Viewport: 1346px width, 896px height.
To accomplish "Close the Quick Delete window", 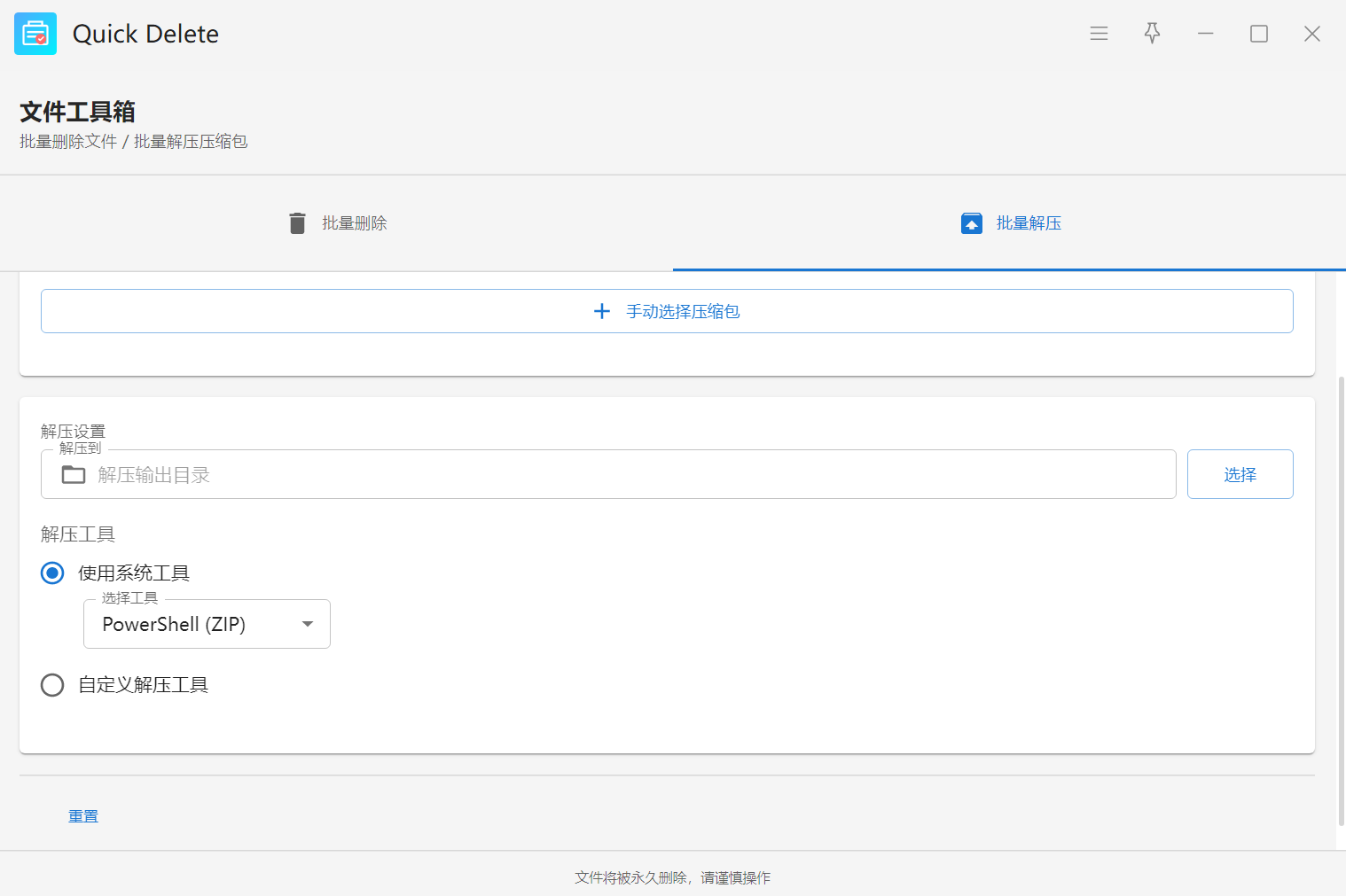I will pos(1311,34).
